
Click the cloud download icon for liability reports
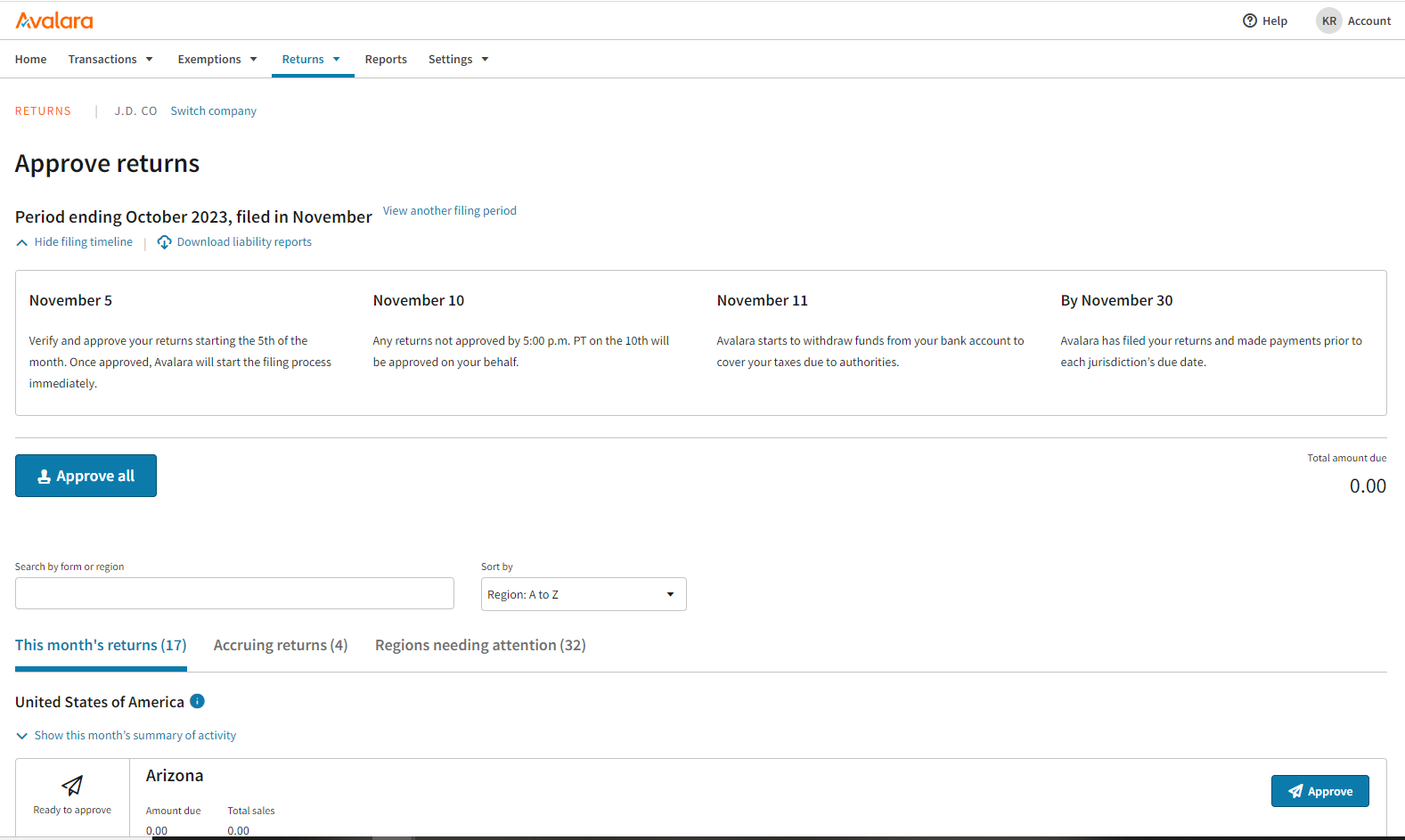pos(165,242)
